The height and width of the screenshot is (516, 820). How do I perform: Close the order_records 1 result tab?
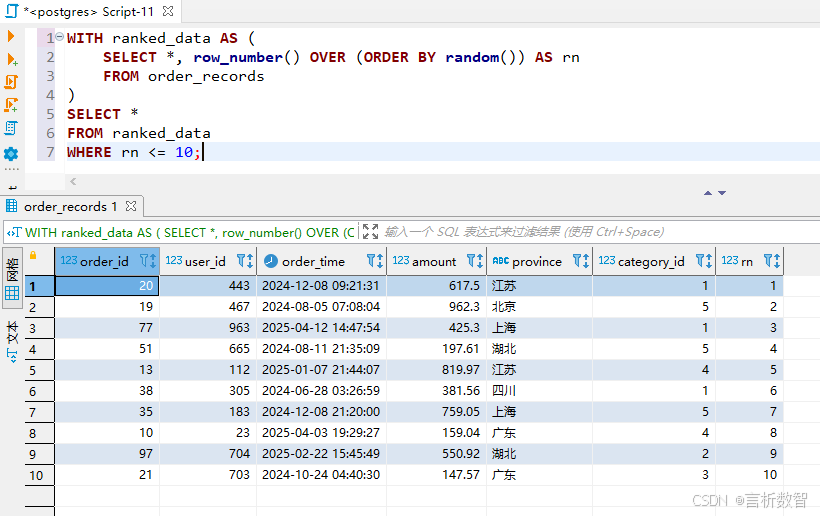[x=131, y=207]
